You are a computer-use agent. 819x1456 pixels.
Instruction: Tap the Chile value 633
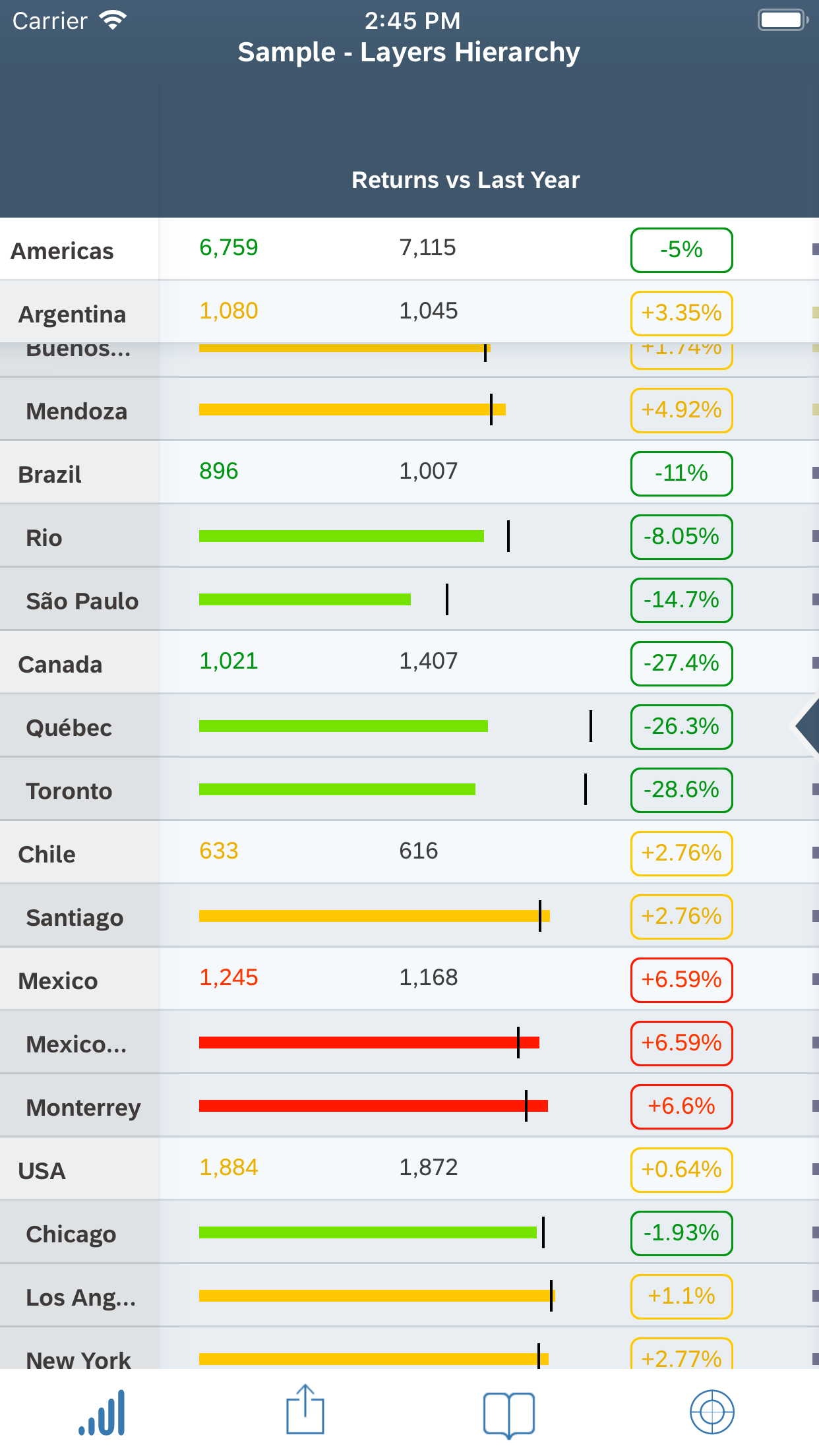[219, 851]
